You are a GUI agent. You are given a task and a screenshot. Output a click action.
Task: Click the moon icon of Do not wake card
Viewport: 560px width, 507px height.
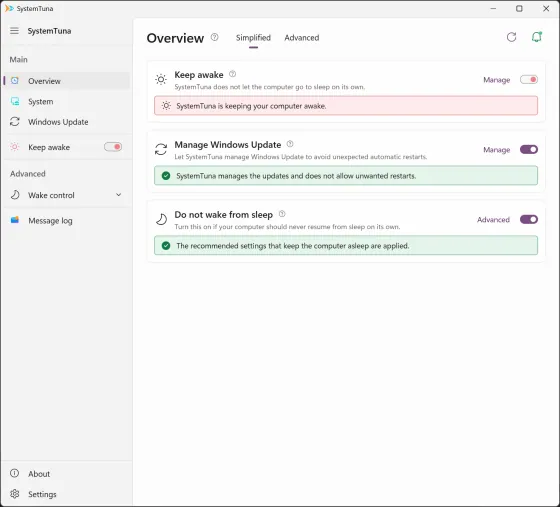pos(161,219)
